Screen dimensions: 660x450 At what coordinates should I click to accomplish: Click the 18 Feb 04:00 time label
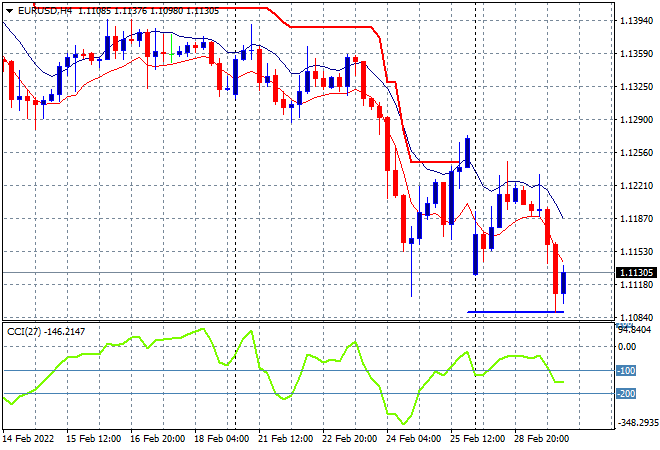click(221, 439)
